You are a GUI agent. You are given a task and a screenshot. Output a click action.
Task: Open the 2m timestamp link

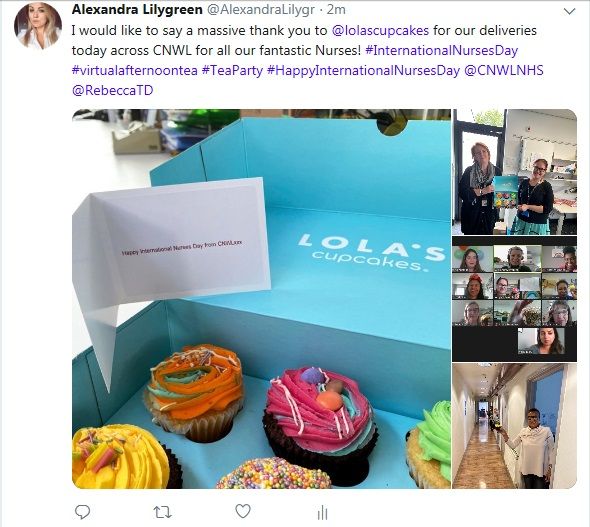tap(336, 10)
